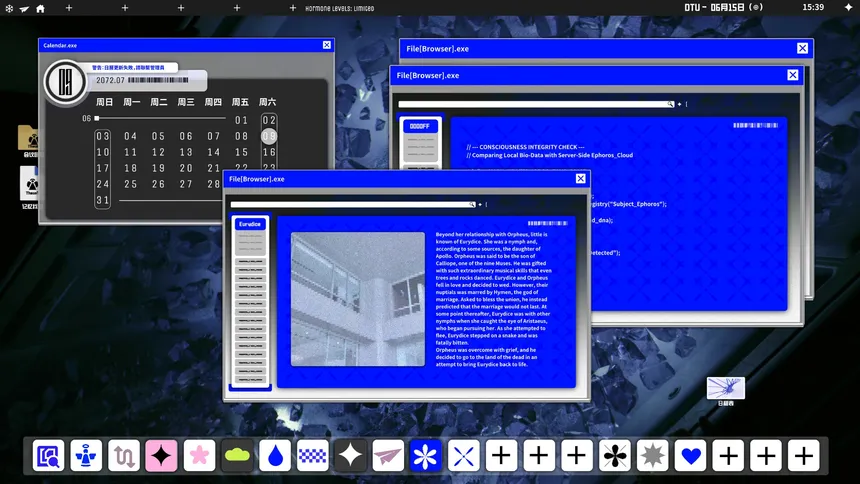
Task: Click magnifier icon in middle File Browser search
Action: [x=670, y=104]
